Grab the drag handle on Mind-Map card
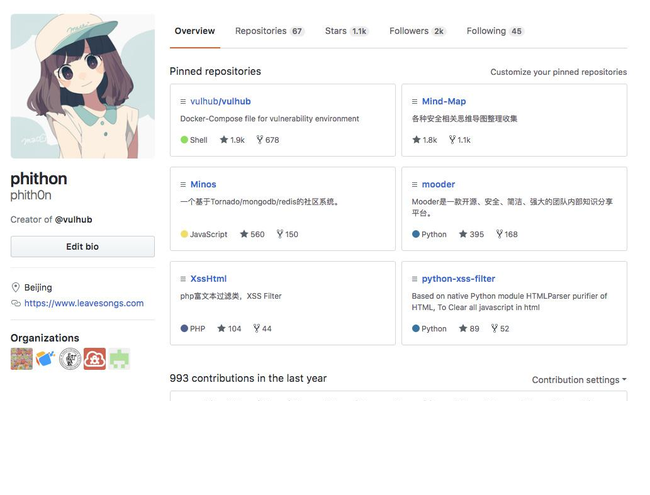The width and height of the screenshot is (650, 495). pyautogui.click(x=414, y=102)
